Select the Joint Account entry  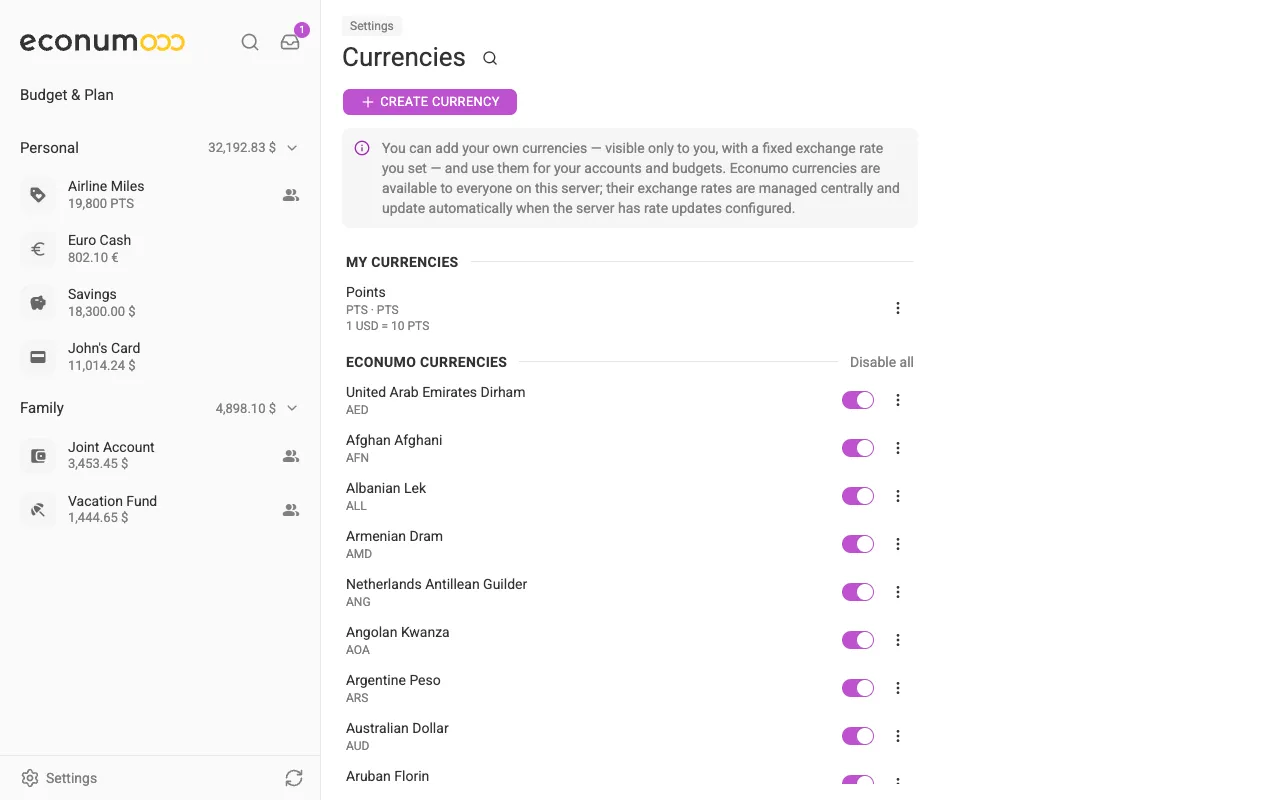coord(160,455)
